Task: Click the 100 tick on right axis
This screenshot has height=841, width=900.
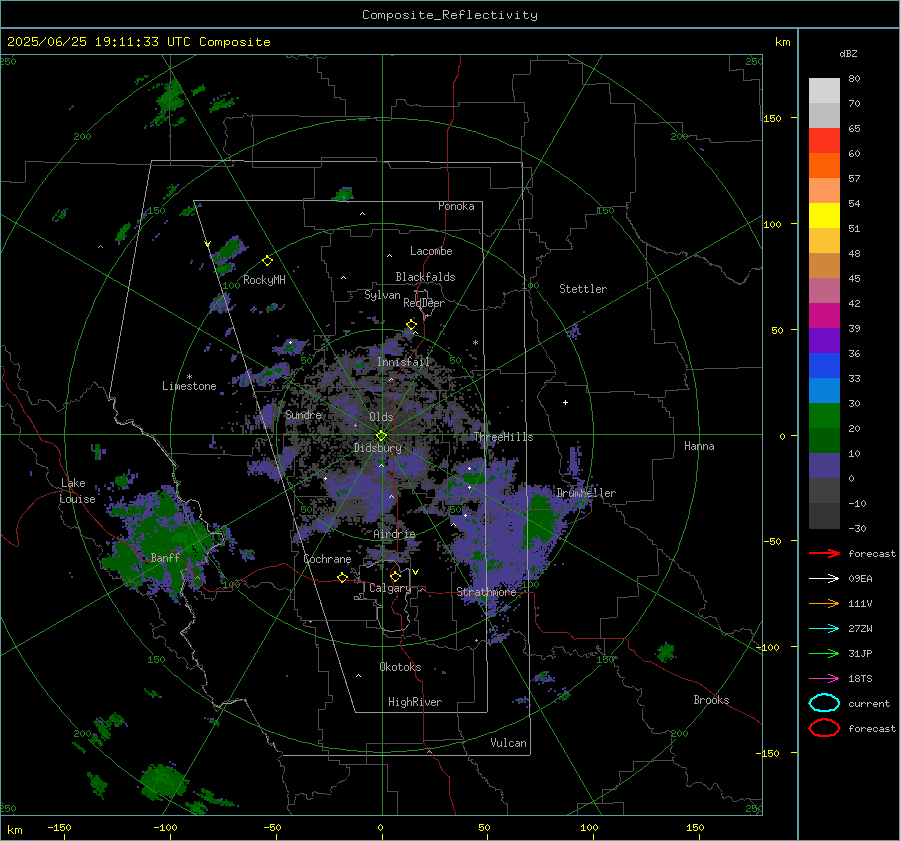Action: (772, 224)
